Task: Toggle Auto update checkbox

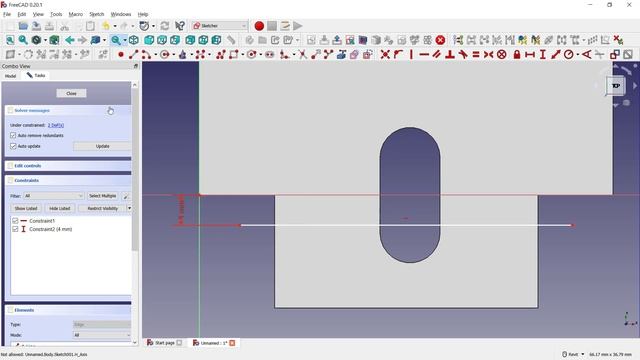Action: (13, 146)
